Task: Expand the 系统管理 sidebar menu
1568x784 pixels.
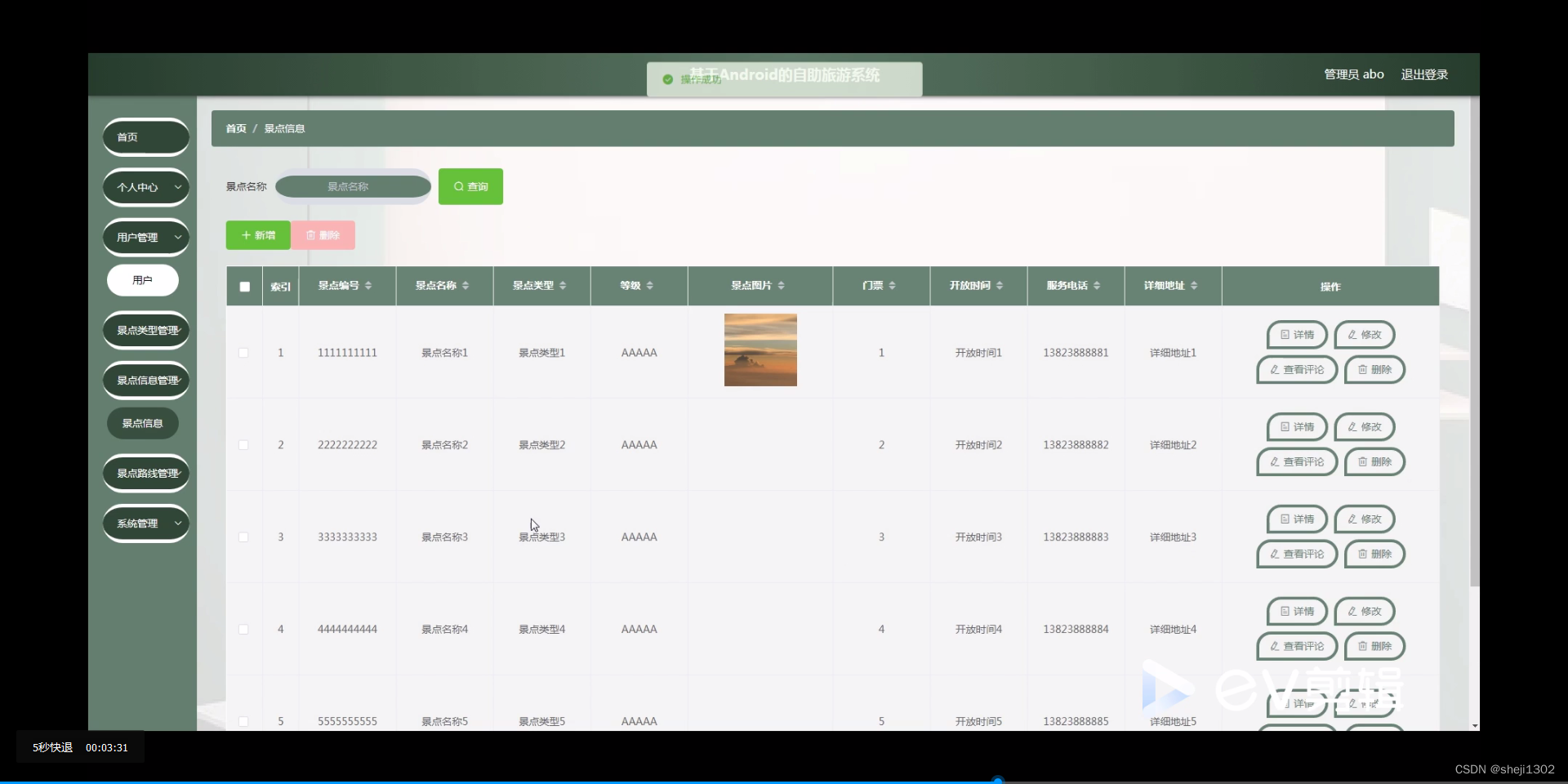Action: 145,523
